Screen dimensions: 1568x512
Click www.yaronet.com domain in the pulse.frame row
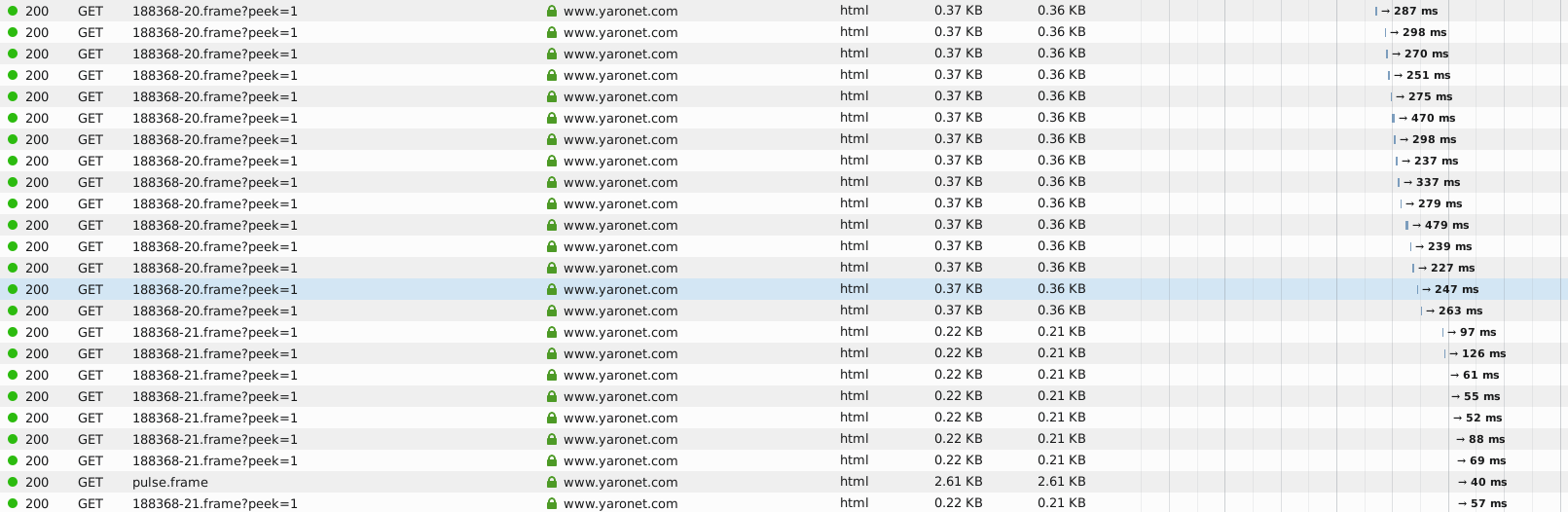(620, 482)
